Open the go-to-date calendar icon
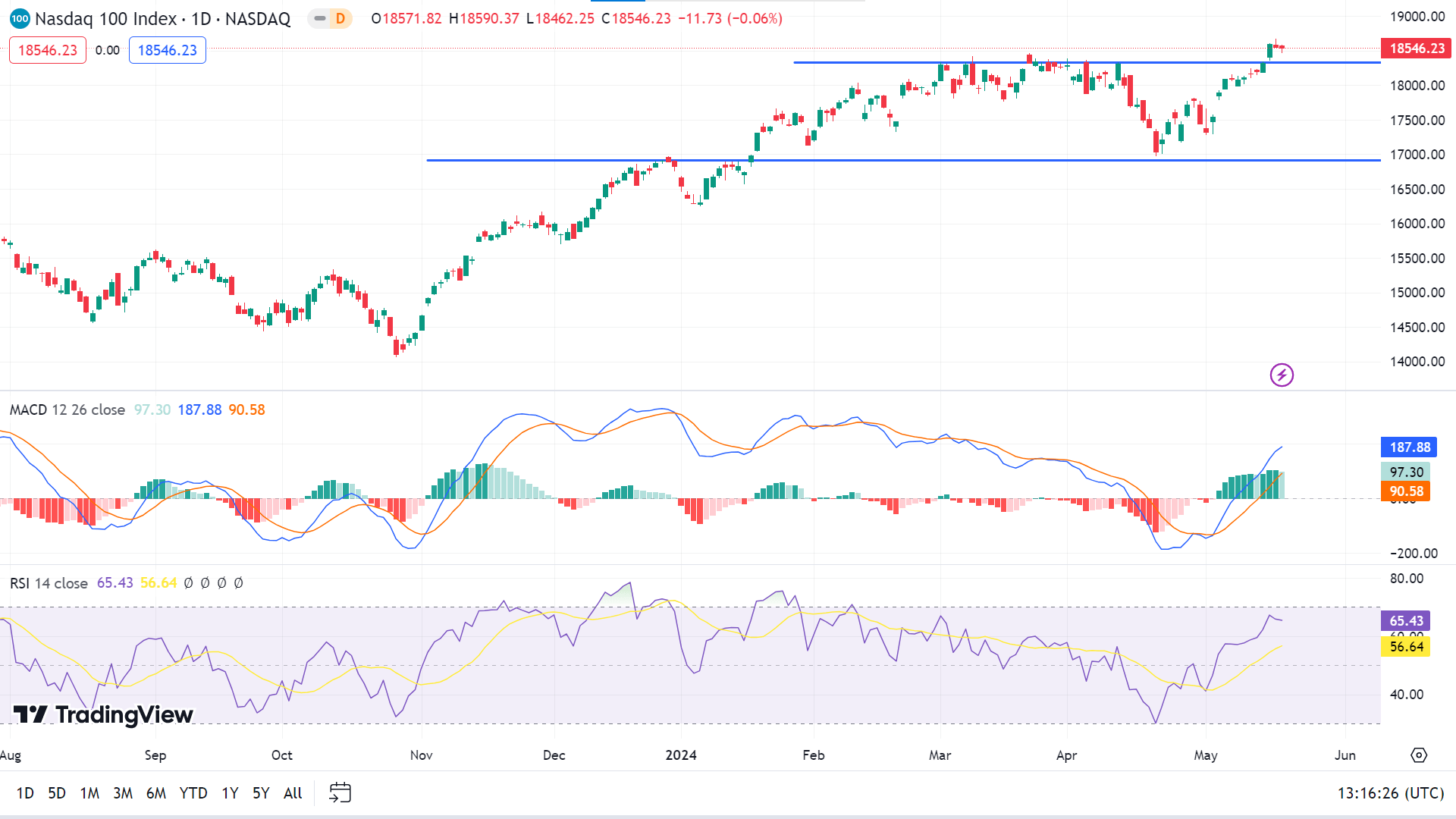Image resolution: width=1456 pixels, height=819 pixels. pyautogui.click(x=340, y=792)
